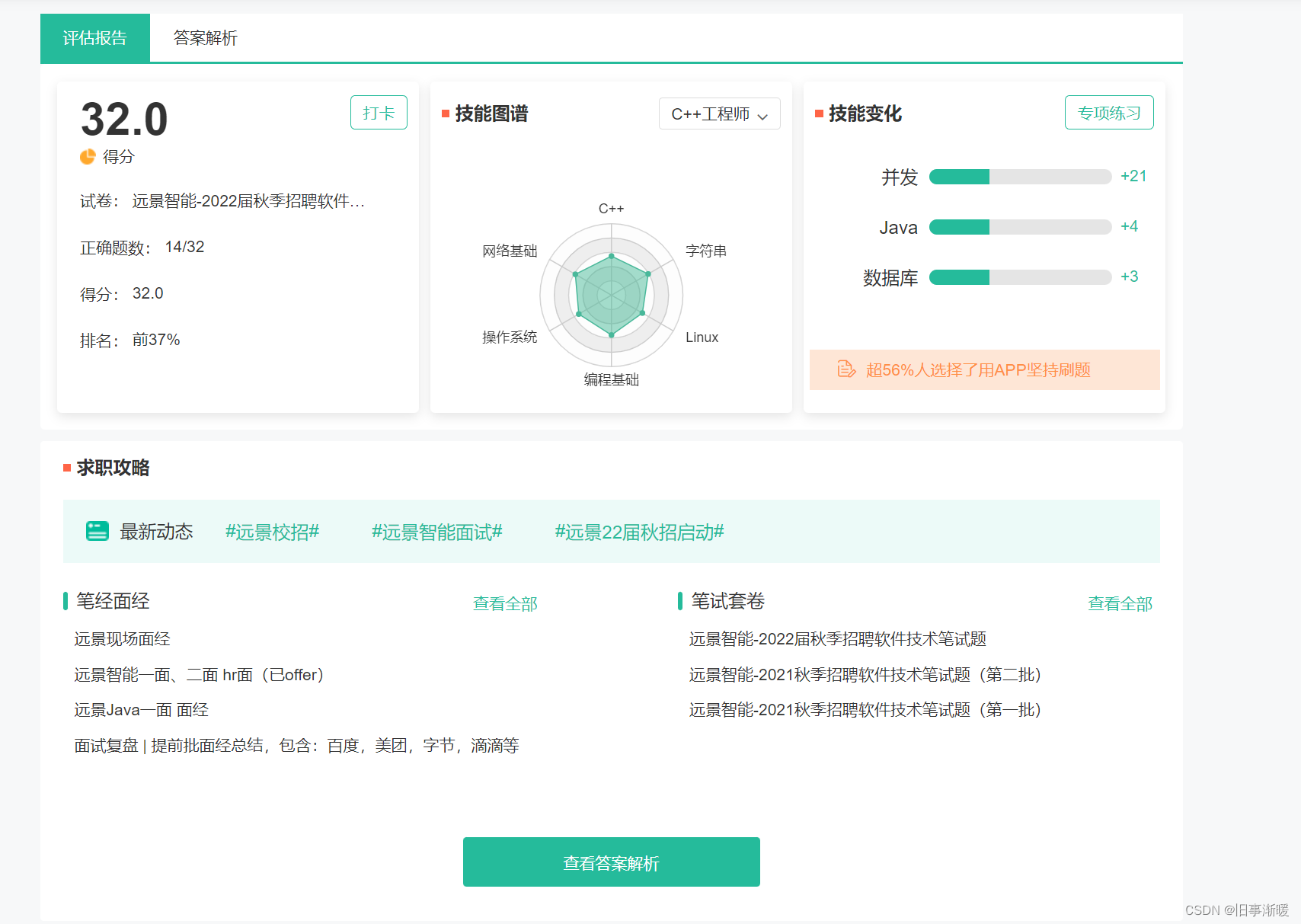
Task: Click the 专项练习 button
Action: coord(1109,113)
